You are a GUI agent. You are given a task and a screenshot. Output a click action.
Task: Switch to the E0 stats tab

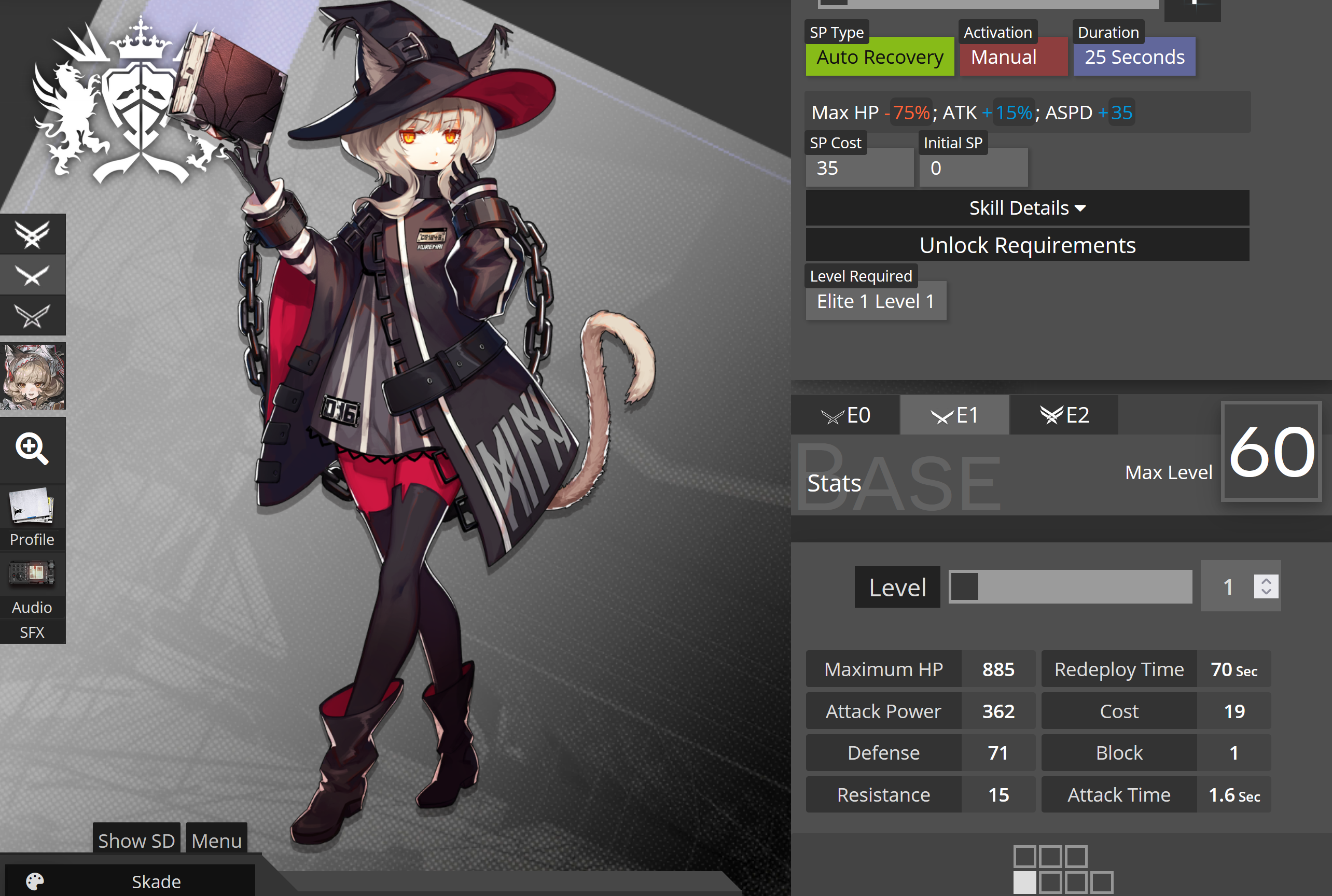845,415
